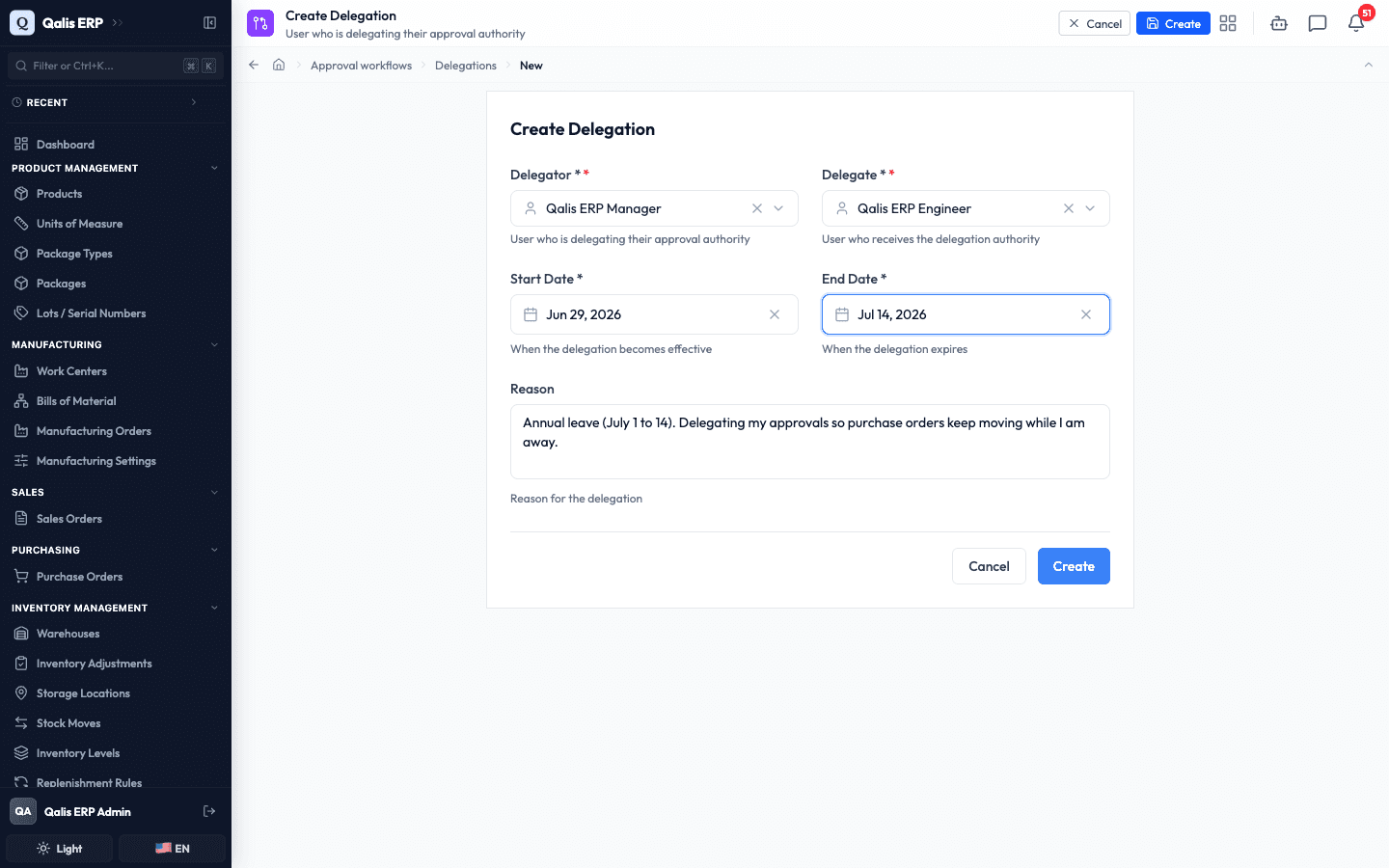Click Cancel in the top header
Viewport: 1389px width, 868px height.
click(1095, 23)
